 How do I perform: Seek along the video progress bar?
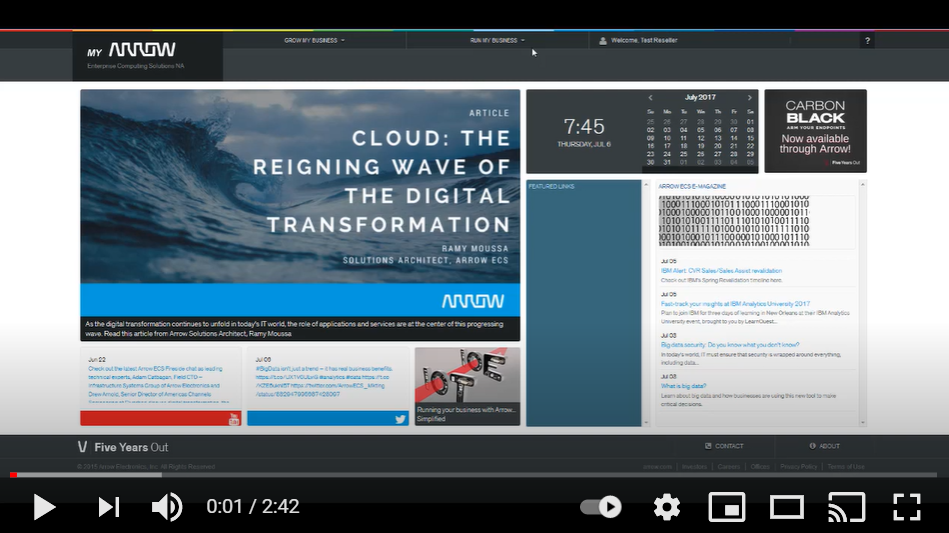(474, 475)
